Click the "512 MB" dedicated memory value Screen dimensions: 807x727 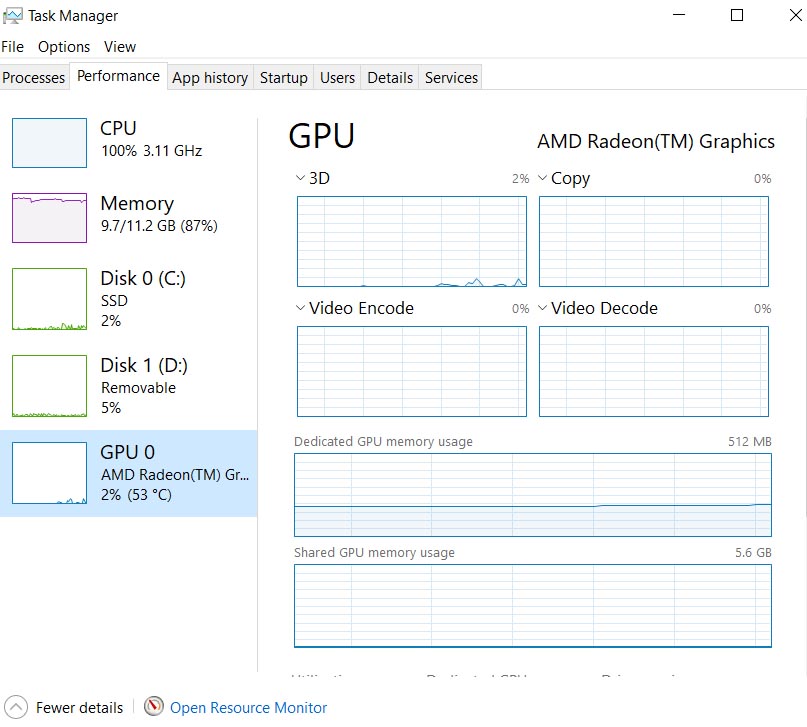(x=750, y=441)
